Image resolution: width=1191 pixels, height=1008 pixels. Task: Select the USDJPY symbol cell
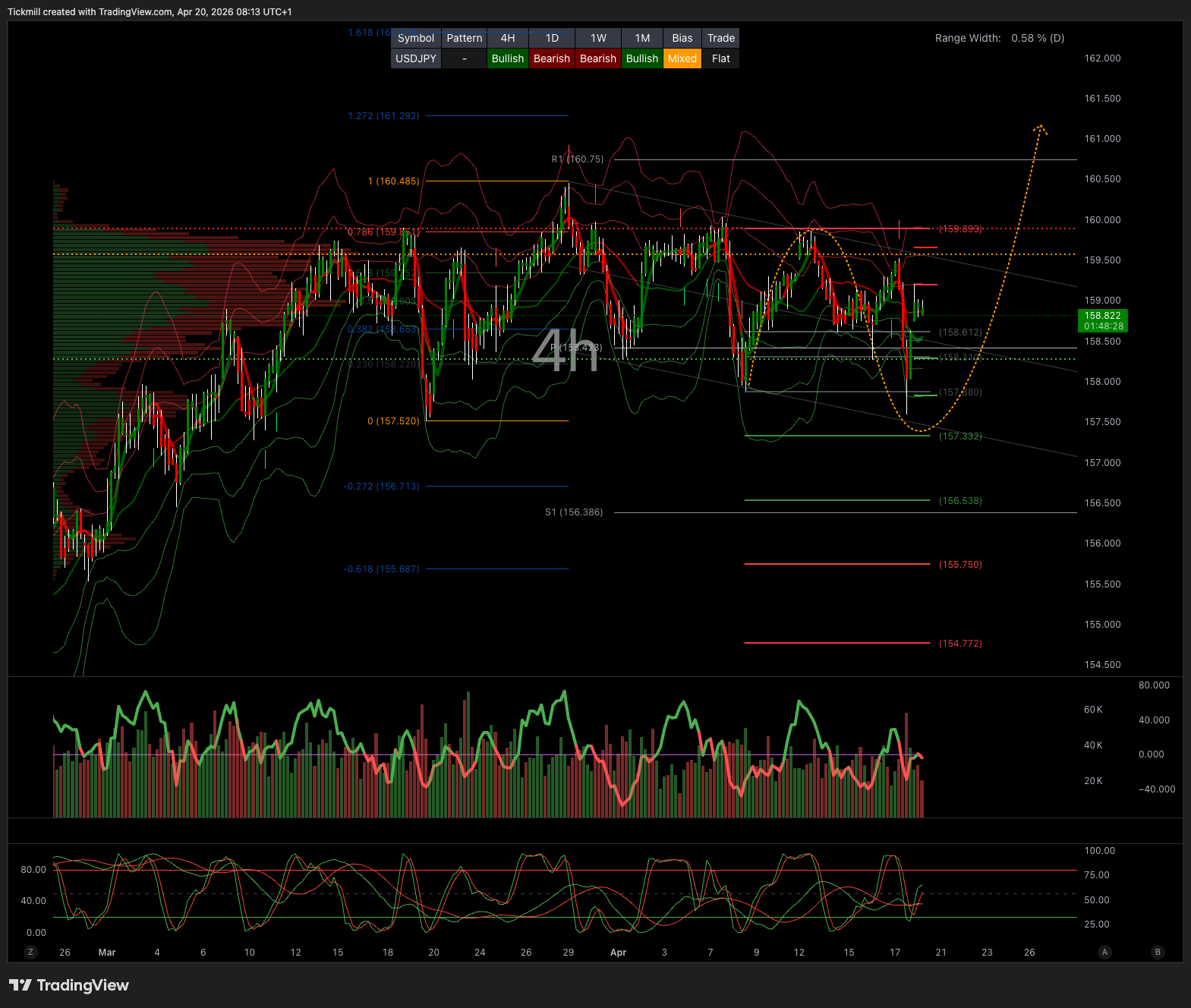coord(415,58)
